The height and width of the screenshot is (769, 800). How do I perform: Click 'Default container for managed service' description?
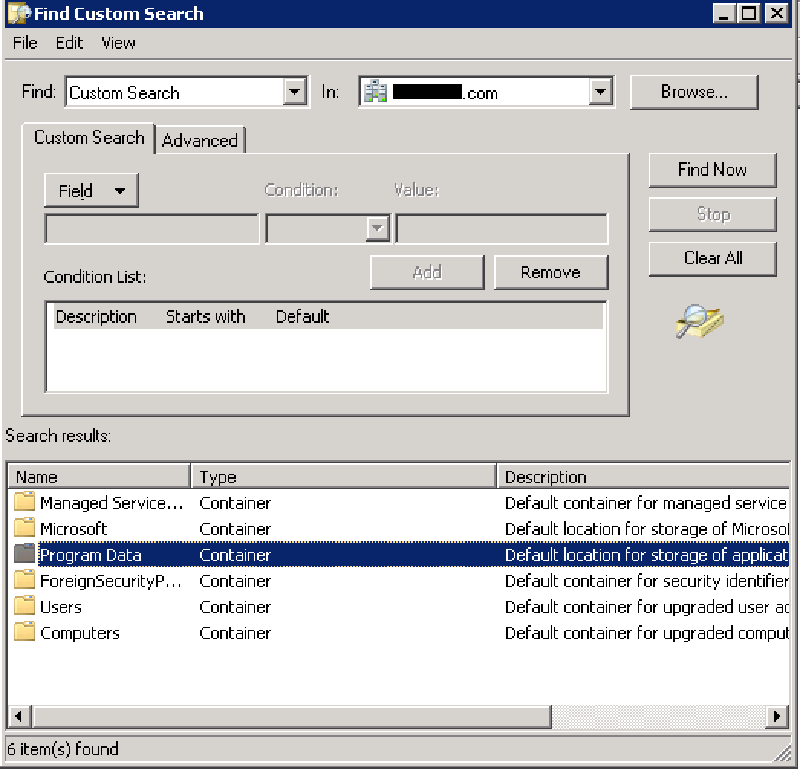coord(646,503)
